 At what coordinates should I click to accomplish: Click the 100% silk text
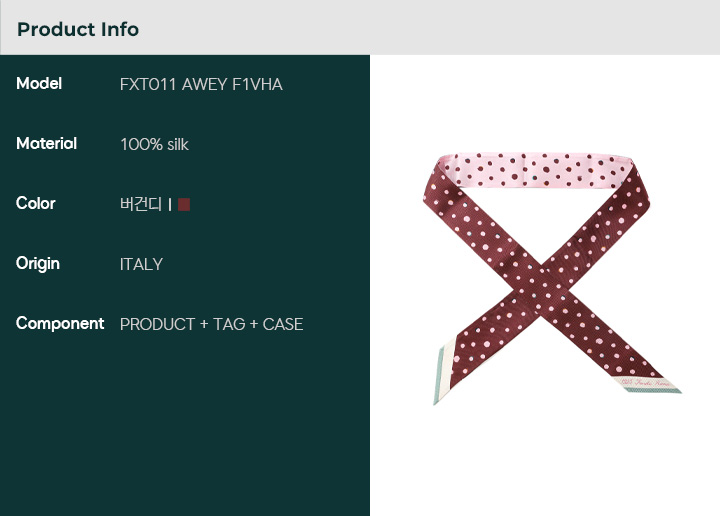(x=154, y=144)
